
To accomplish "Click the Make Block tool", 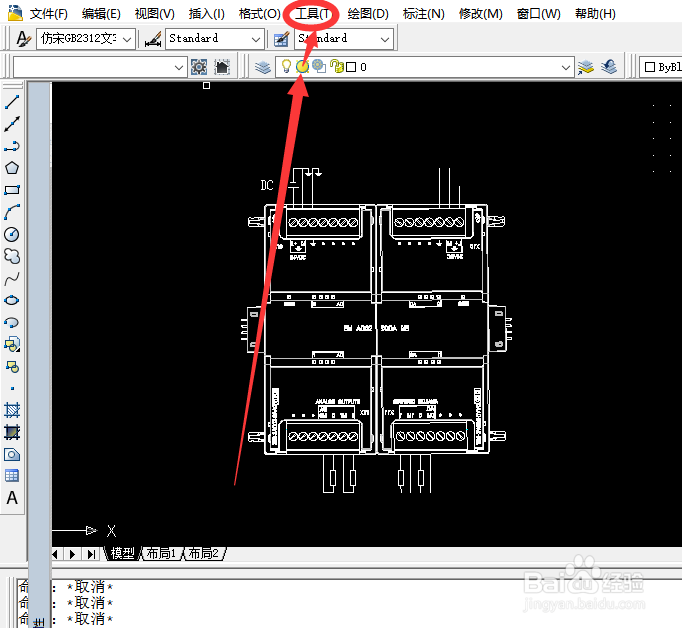I will point(12,367).
